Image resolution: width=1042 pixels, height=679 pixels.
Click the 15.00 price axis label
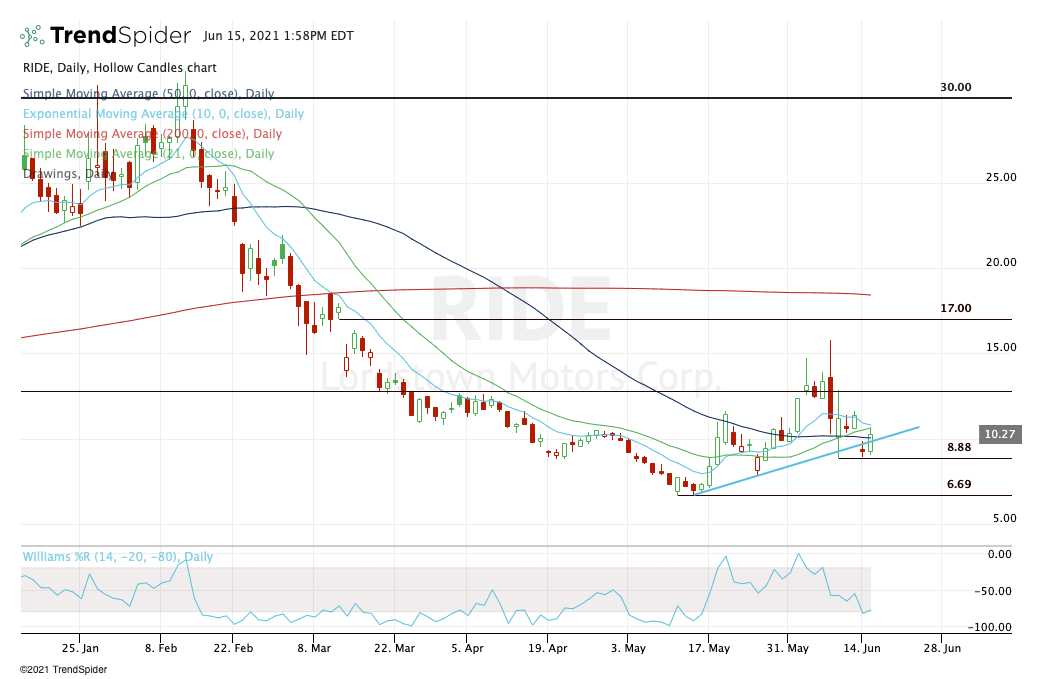(x=1001, y=347)
